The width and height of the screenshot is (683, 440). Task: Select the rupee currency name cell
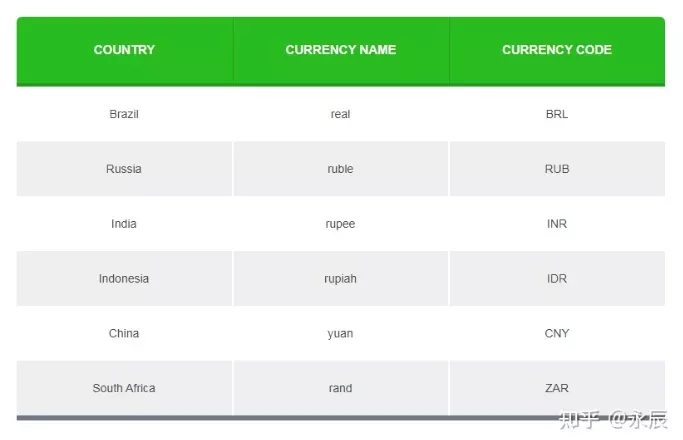click(x=341, y=224)
